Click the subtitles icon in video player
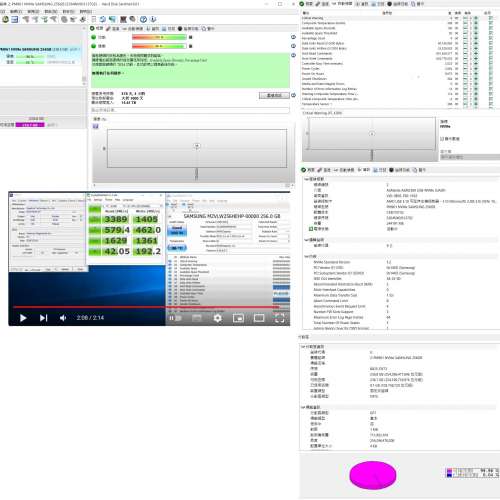 197,318
